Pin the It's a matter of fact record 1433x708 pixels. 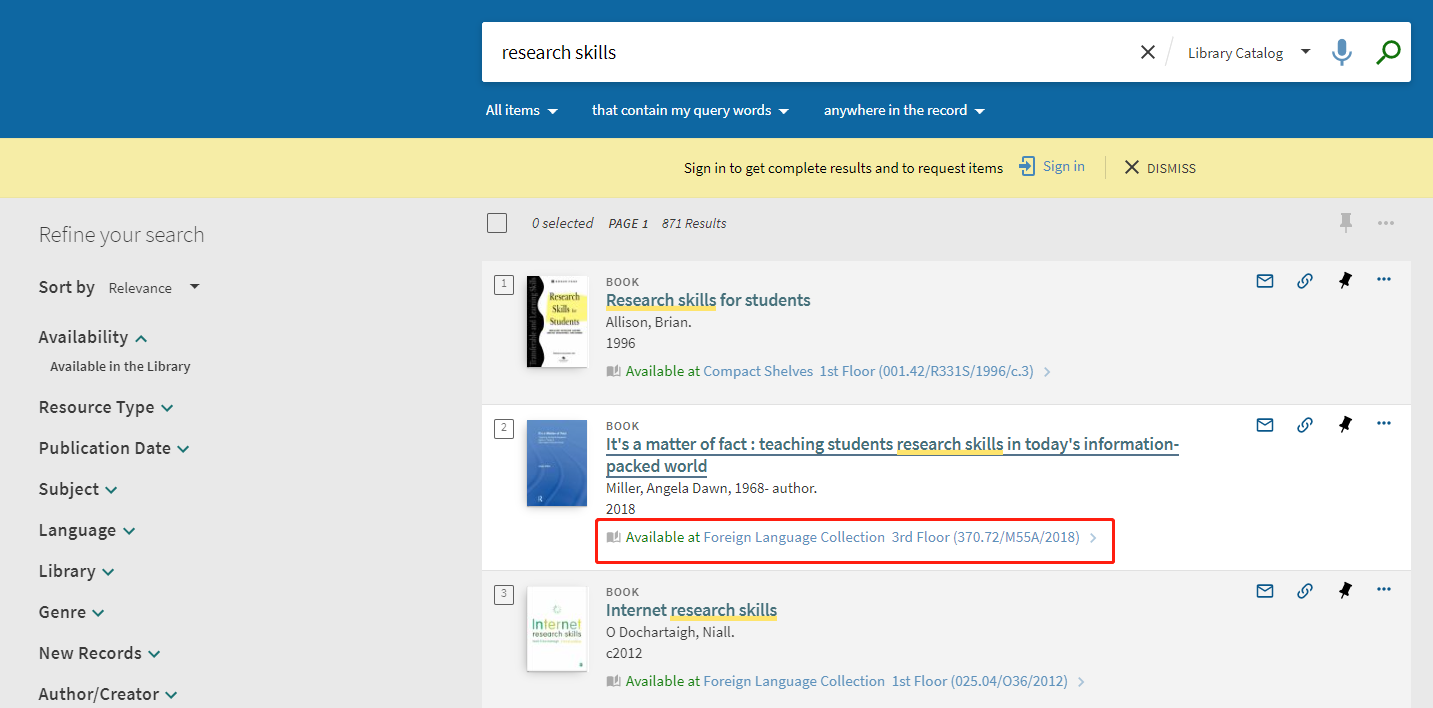click(x=1345, y=425)
